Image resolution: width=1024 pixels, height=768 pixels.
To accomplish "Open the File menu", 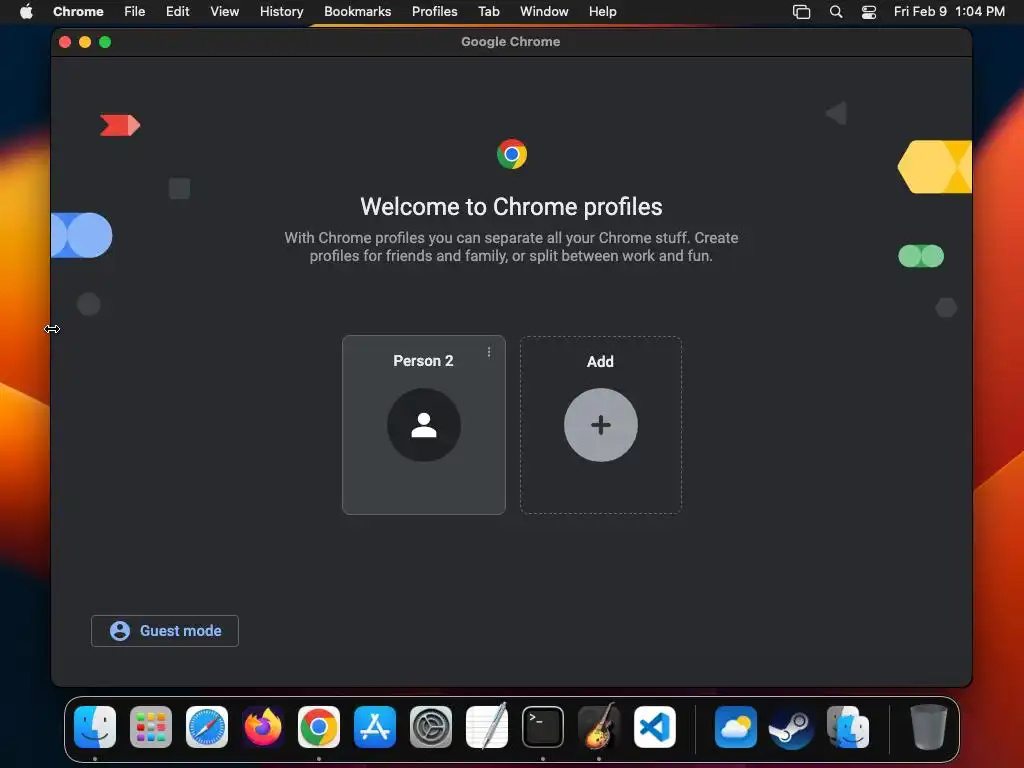I will [135, 11].
